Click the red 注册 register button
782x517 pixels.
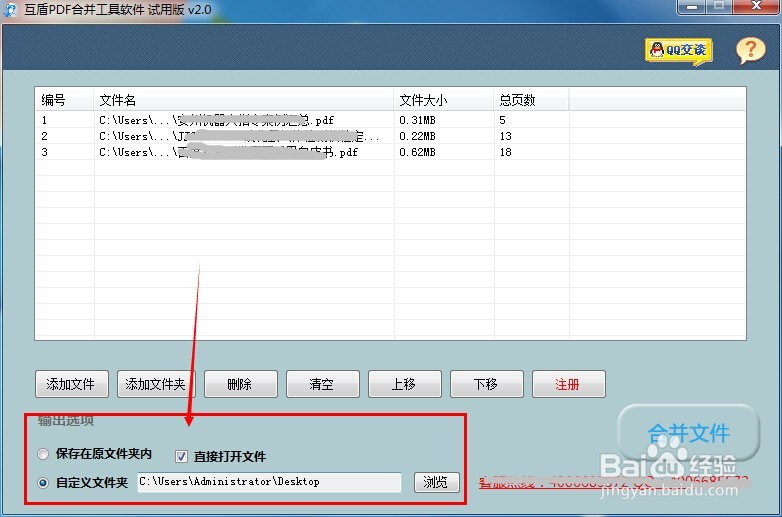point(569,384)
